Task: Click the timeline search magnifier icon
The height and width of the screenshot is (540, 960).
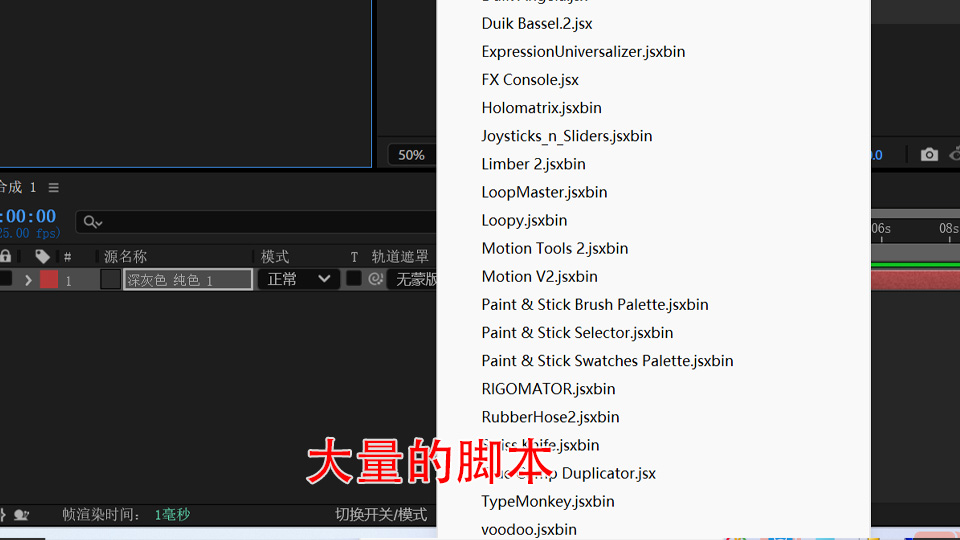Action: (x=91, y=222)
